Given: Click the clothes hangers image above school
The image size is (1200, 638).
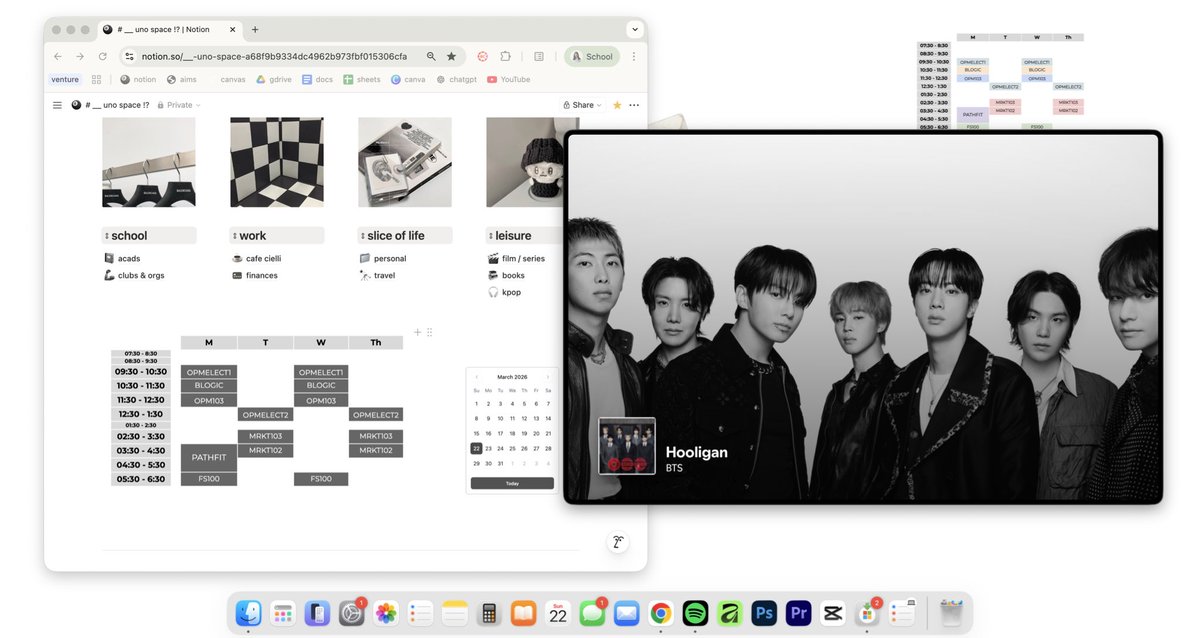Looking at the screenshot, I should [149, 162].
